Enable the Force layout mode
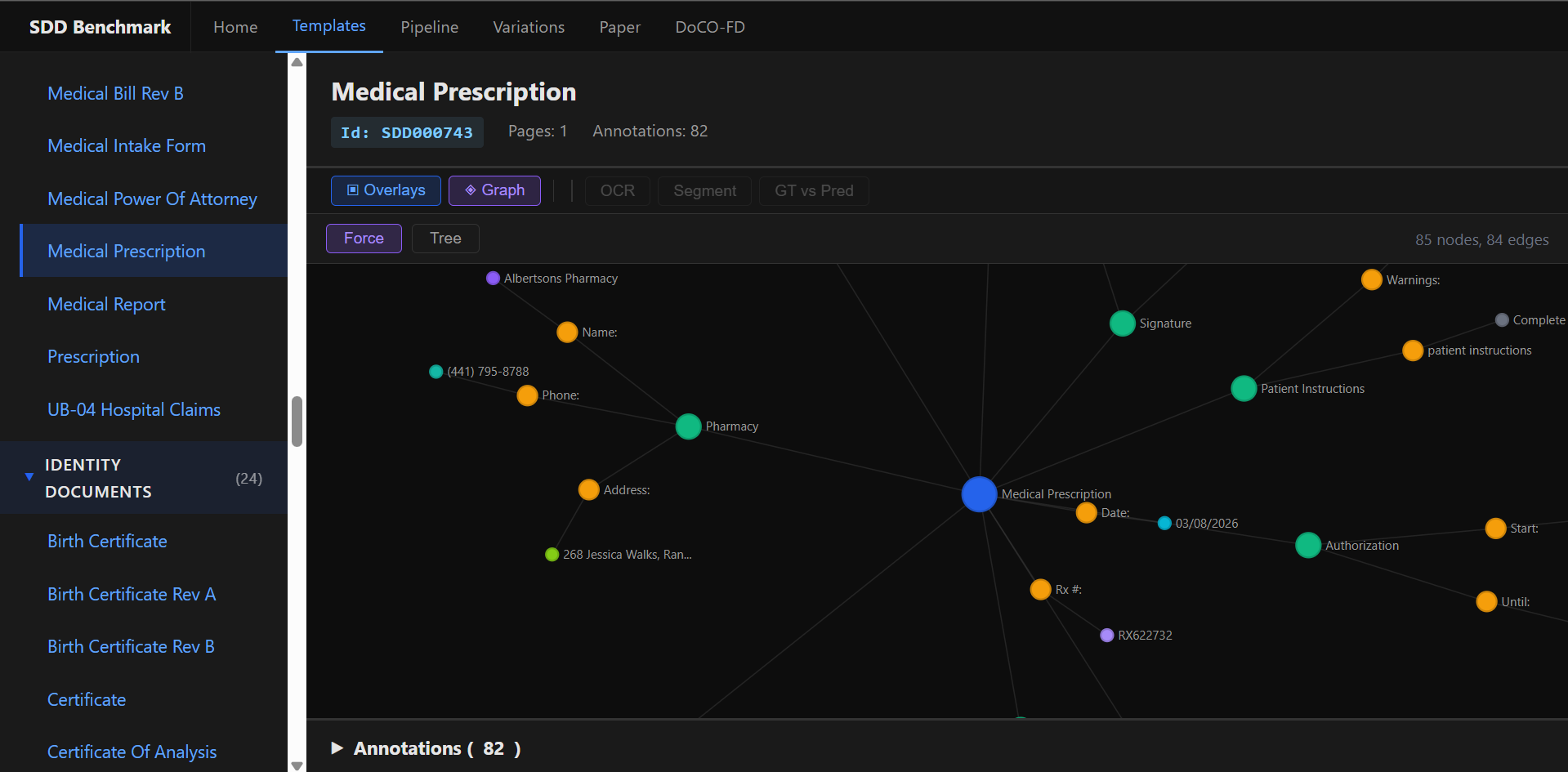 363,238
